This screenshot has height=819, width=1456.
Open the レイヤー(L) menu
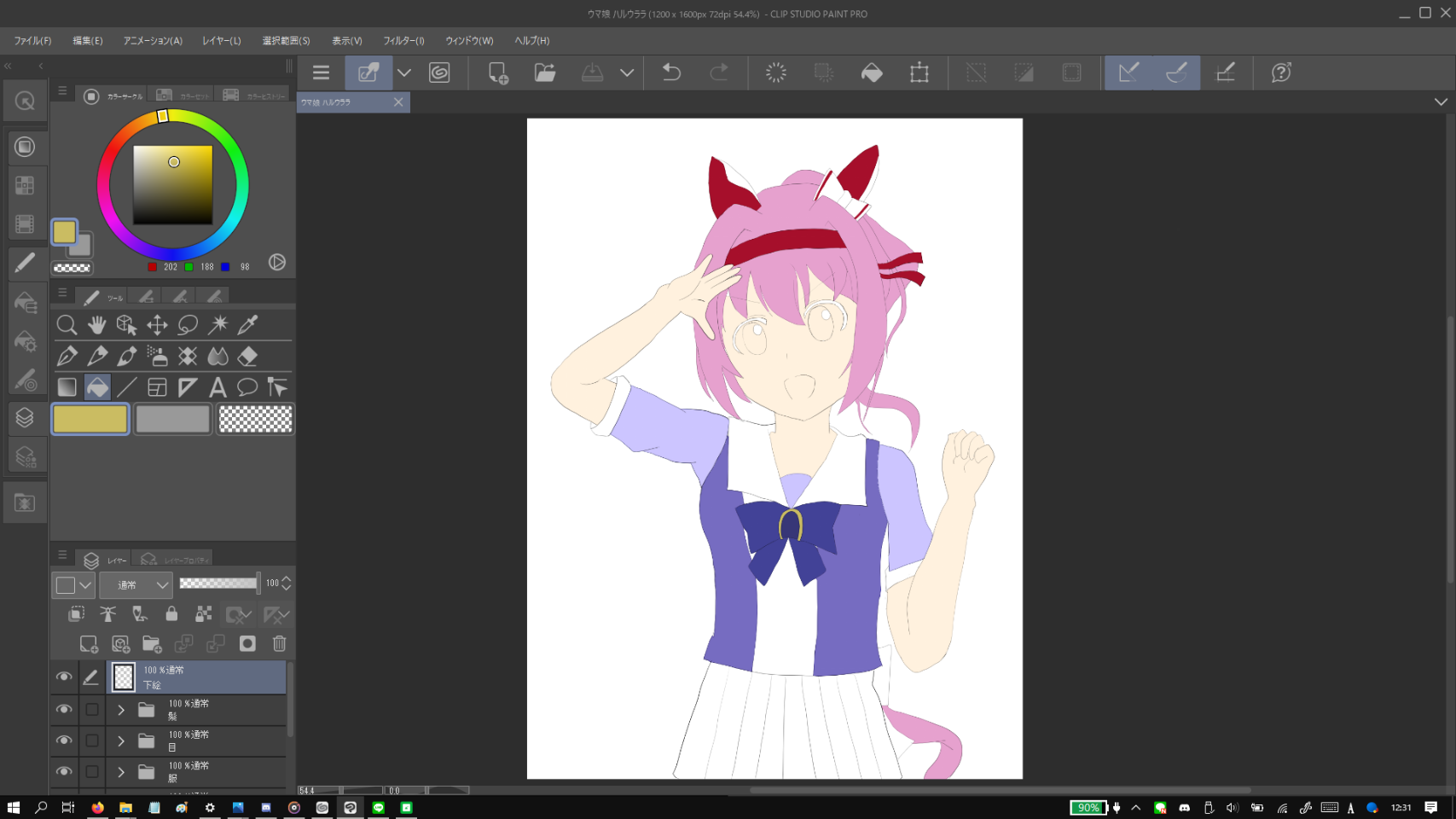click(222, 41)
